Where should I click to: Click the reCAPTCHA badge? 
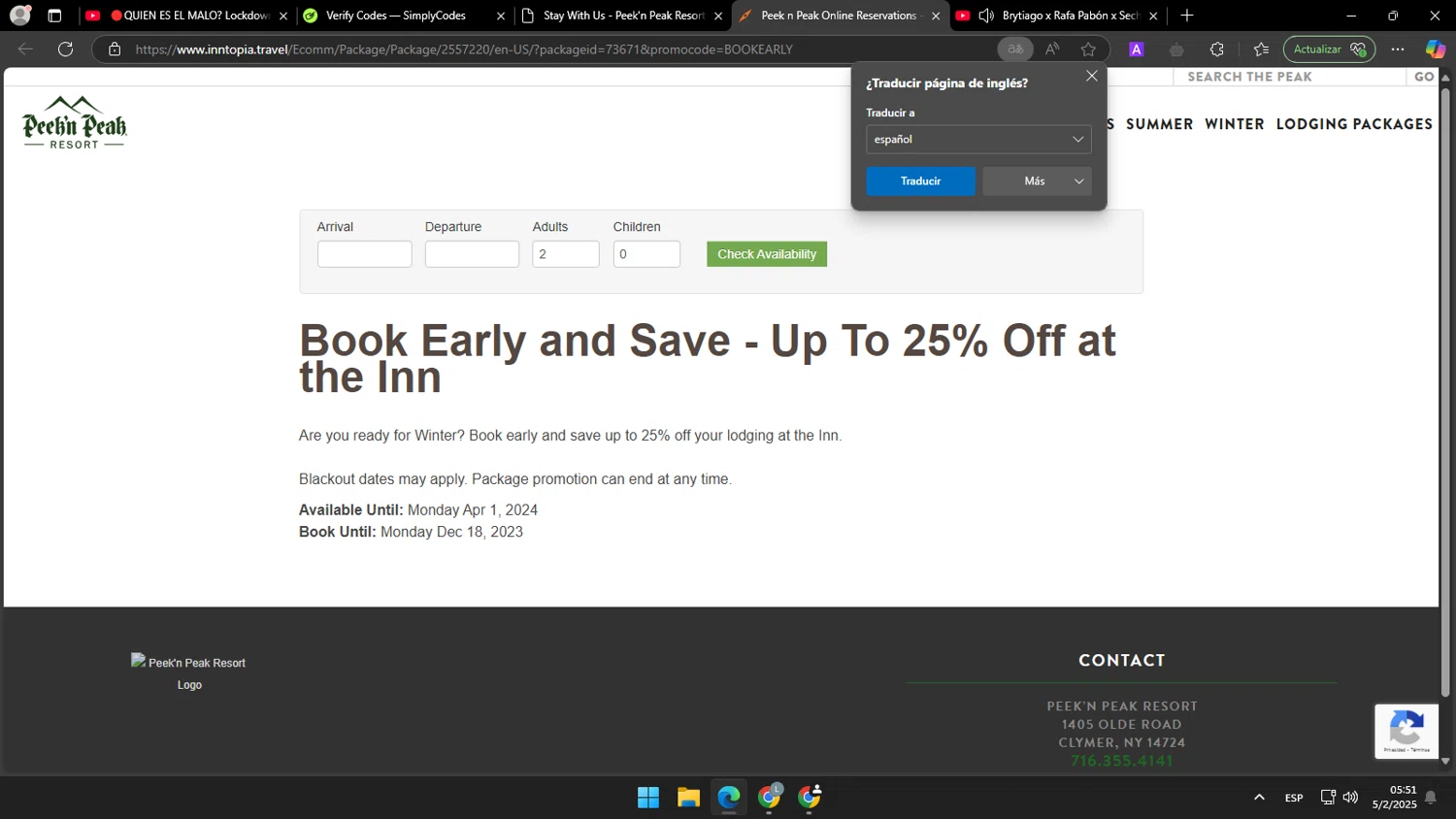coord(1406,731)
